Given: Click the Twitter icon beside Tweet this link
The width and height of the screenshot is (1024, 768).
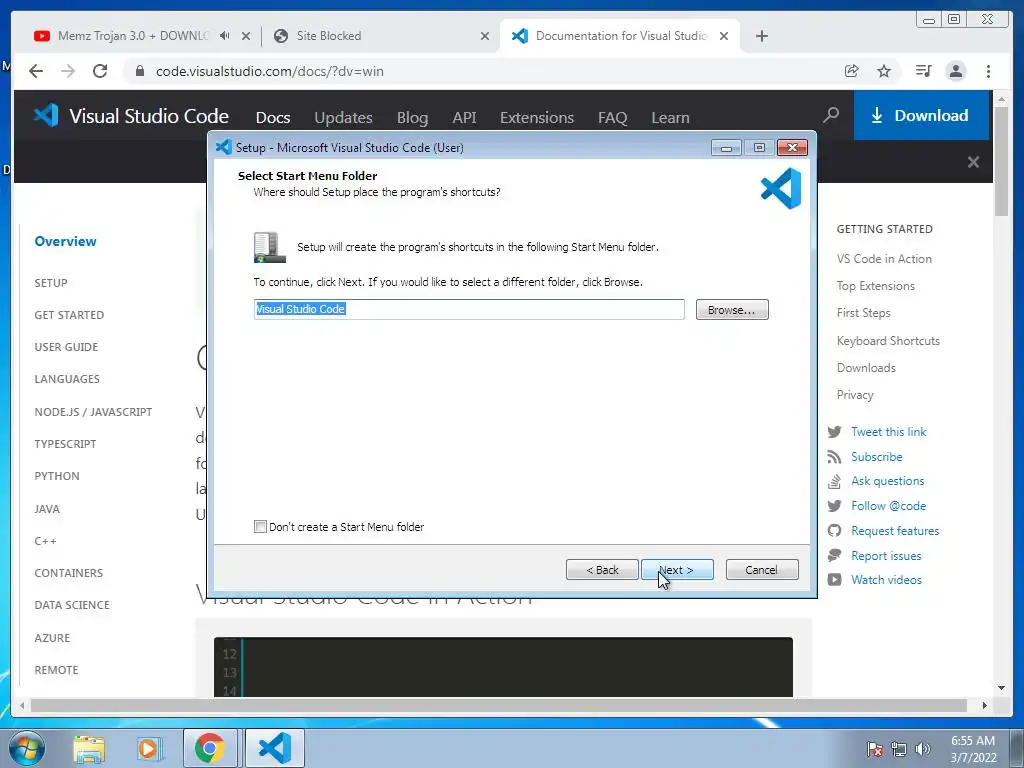Looking at the screenshot, I should [834, 432].
